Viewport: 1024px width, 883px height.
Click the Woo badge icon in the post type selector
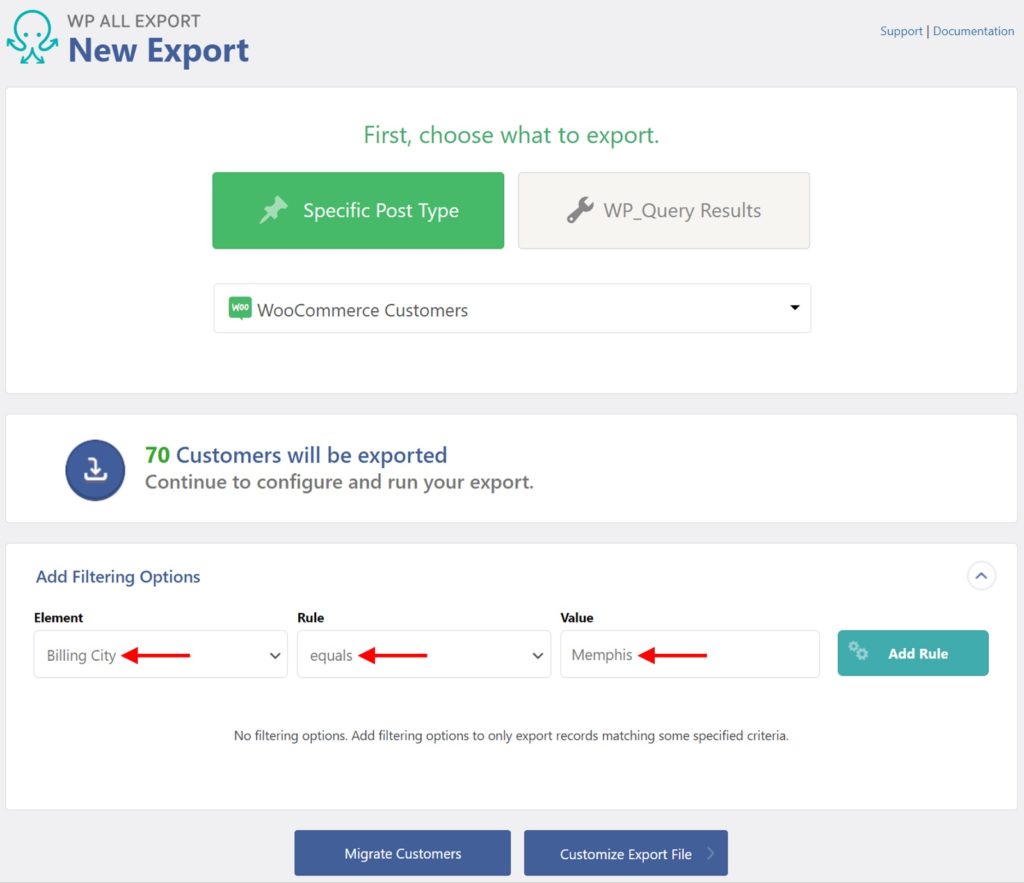click(x=240, y=308)
